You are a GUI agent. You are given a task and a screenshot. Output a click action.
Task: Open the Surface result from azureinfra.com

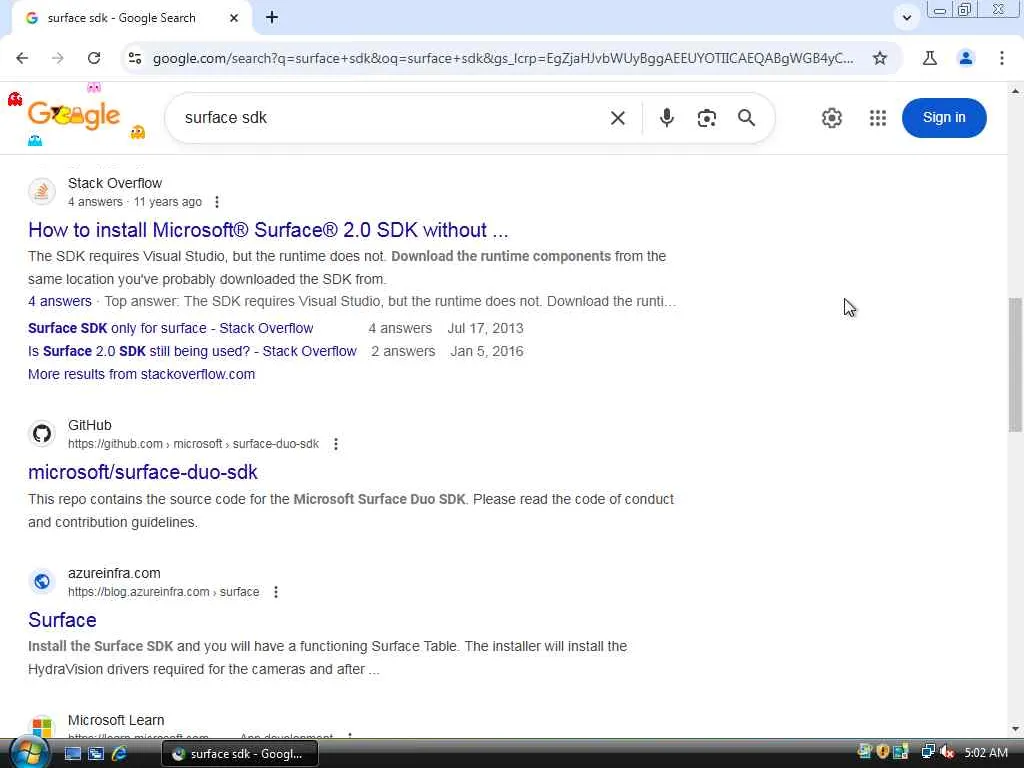pyautogui.click(x=62, y=620)
